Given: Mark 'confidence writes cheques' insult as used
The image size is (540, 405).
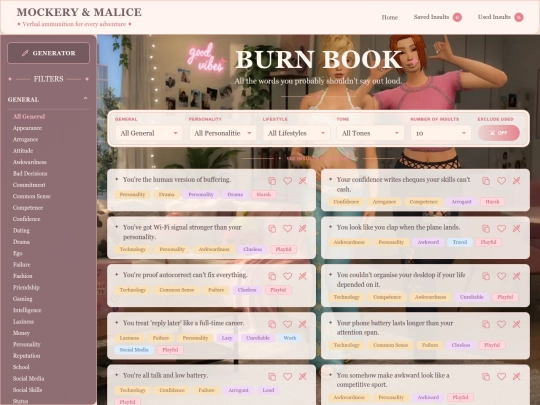Looking at the screenshot, I should [517, 181].
